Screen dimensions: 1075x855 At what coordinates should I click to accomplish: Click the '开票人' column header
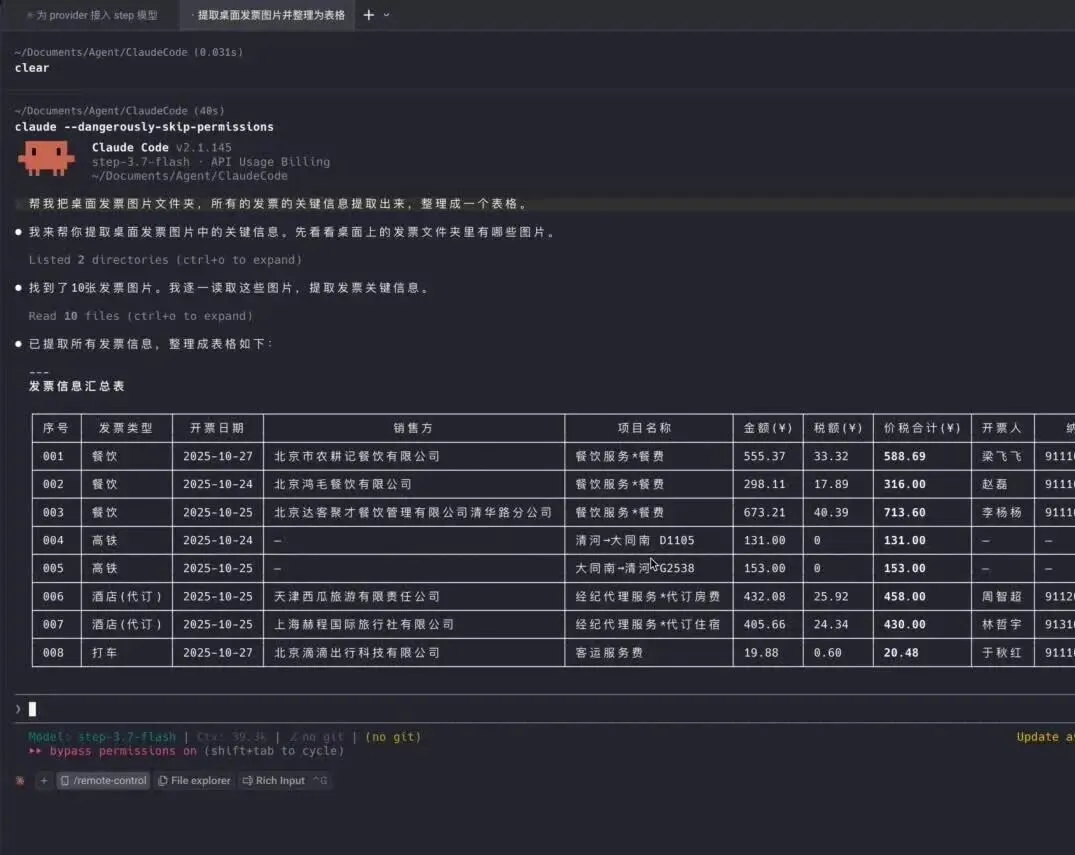1002,428
